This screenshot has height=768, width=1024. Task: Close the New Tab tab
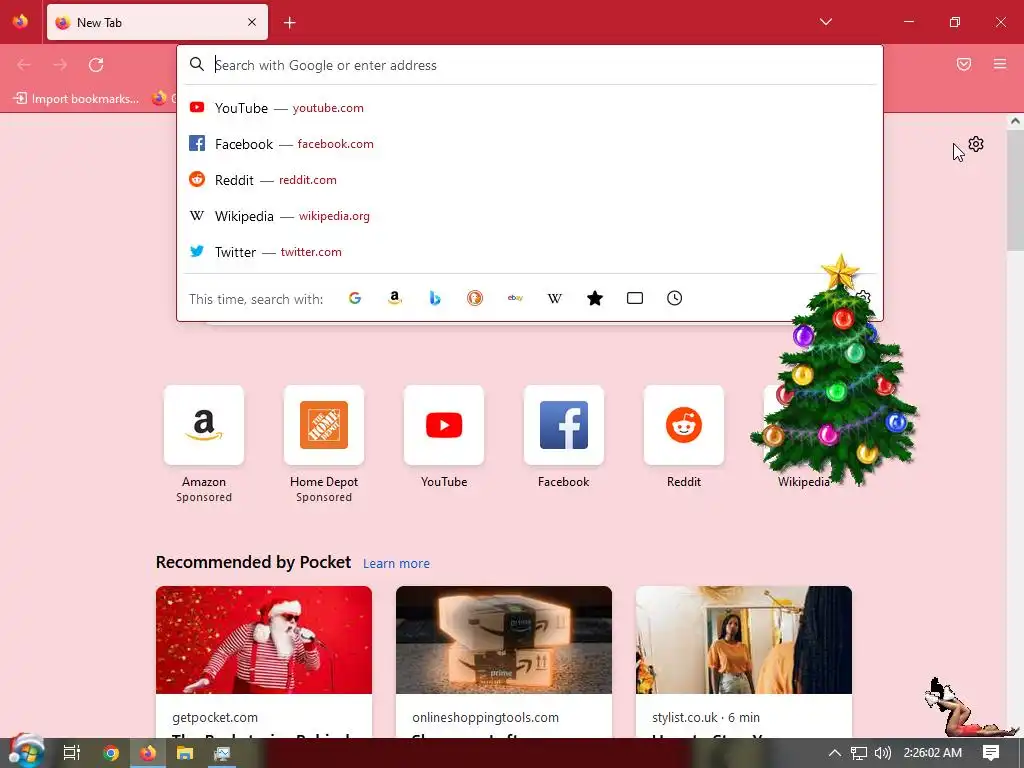(x=252, y=22)
